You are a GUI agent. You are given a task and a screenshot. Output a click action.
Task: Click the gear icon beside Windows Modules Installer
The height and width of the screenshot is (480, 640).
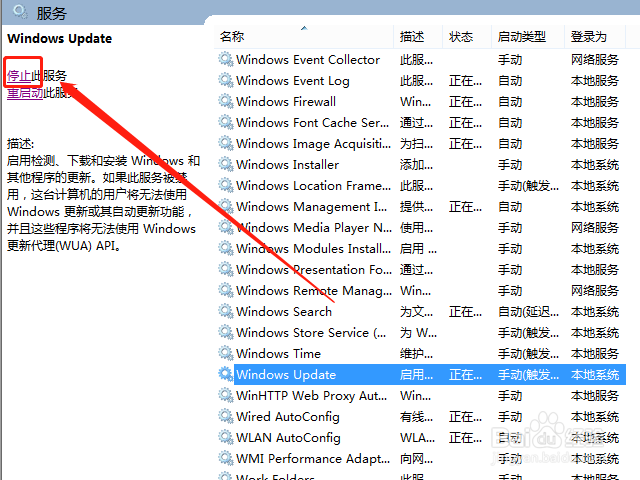click(x=226, y=249)
